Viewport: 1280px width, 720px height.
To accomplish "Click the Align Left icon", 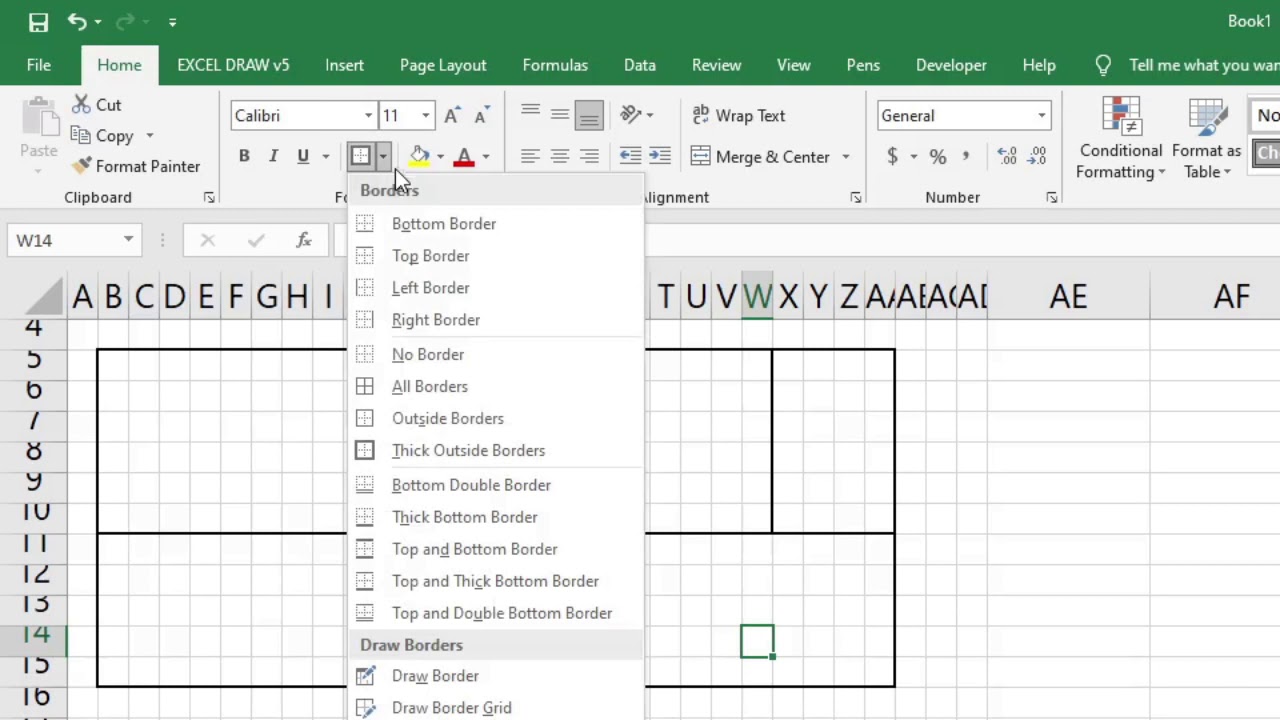I will click(530, 156).
